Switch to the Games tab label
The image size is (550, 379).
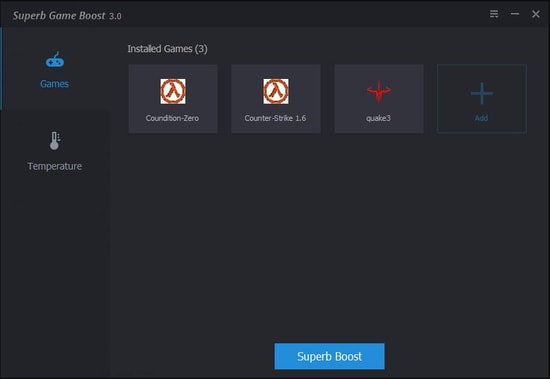pos(54,84)
